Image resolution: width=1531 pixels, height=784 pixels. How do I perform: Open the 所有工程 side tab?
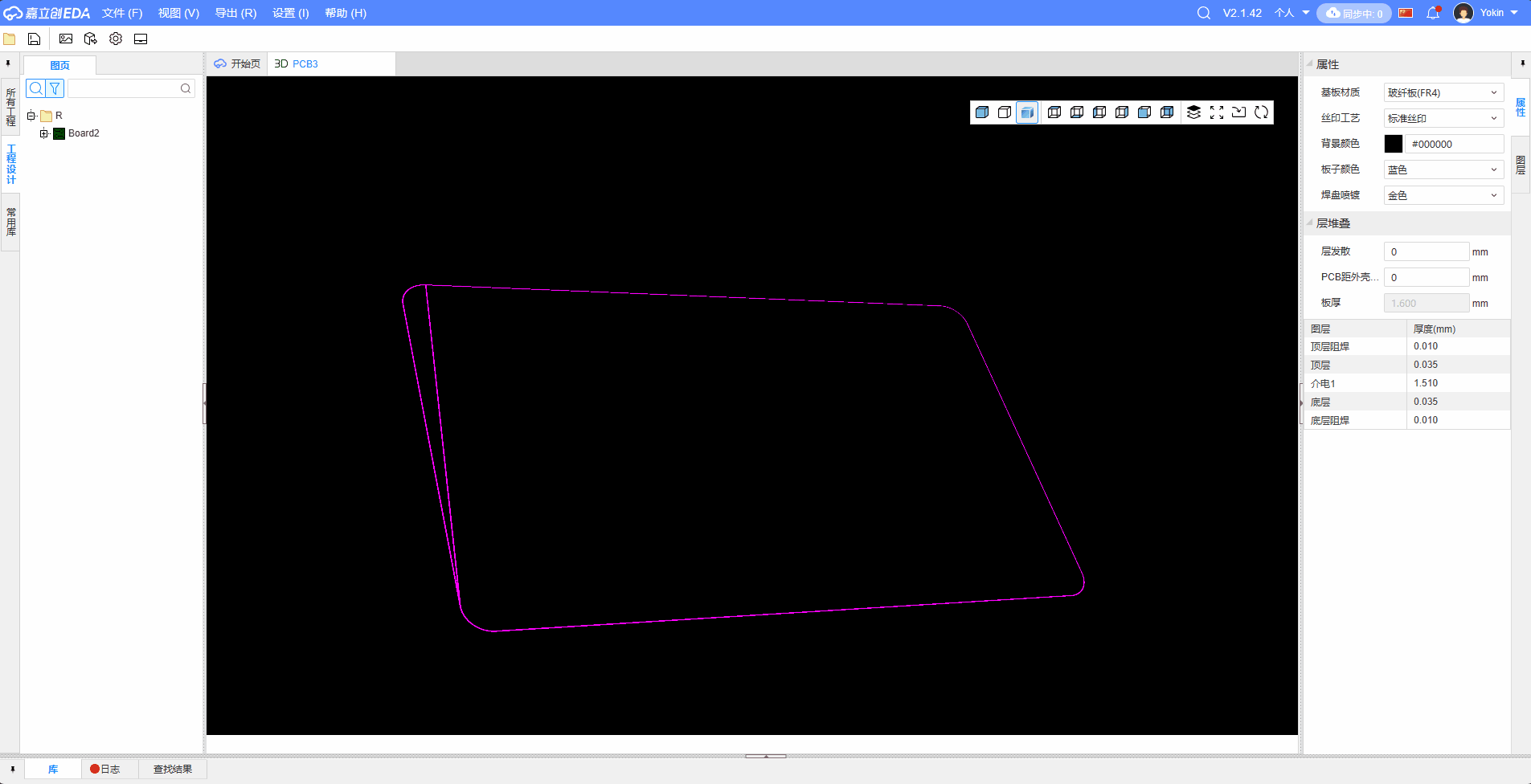[x=10, y=107]
